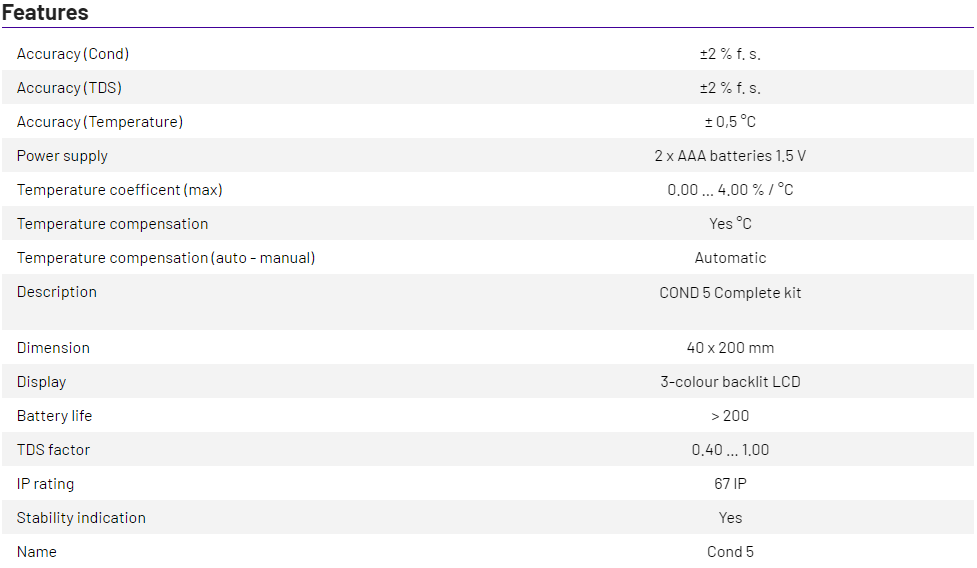Click the Dimension row label
Viewport: 977px width, 568px height.
(53, 348)
